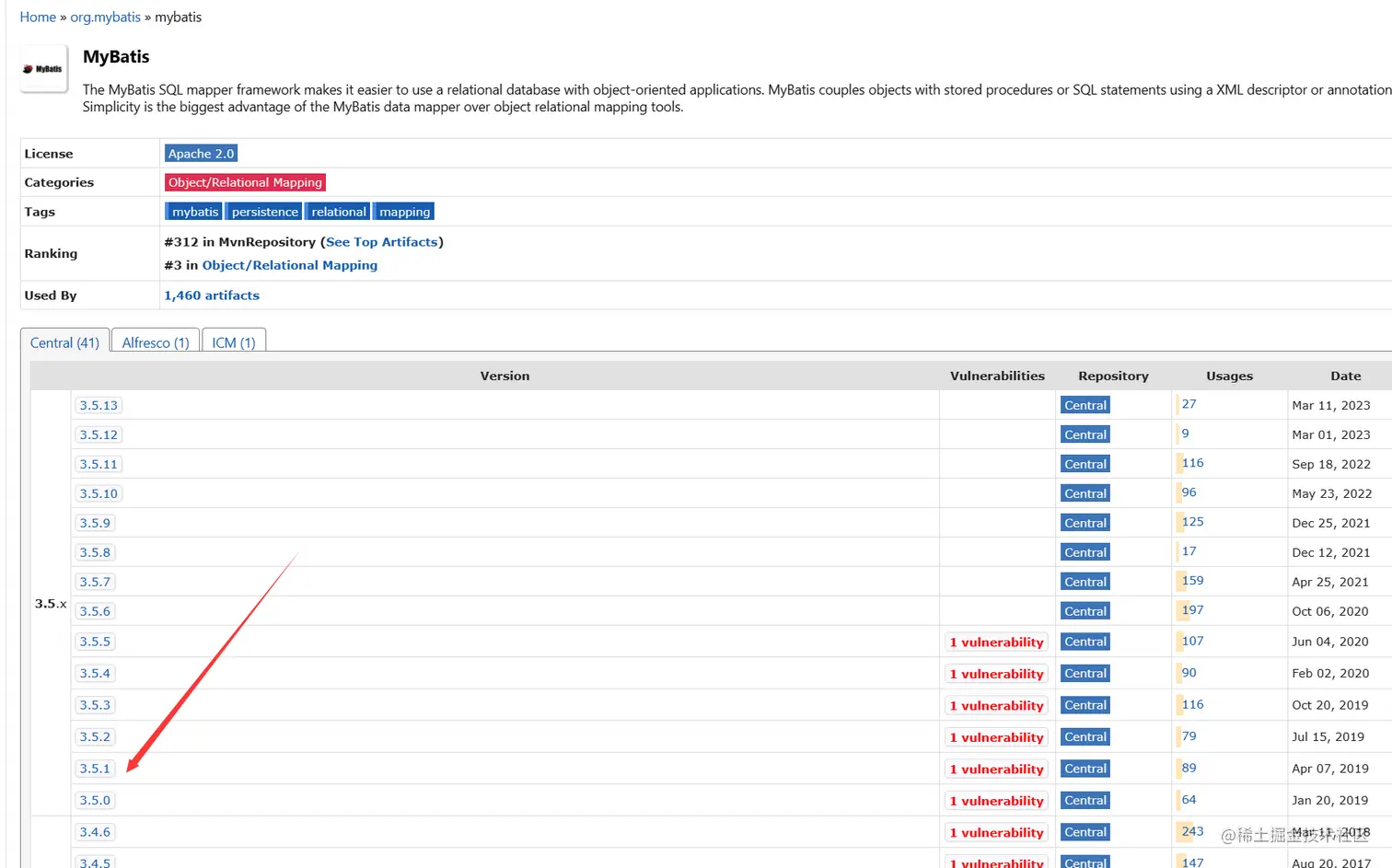
Task: Open usages count 96 for 3.5.10
Action: [x=1189, y=492]
